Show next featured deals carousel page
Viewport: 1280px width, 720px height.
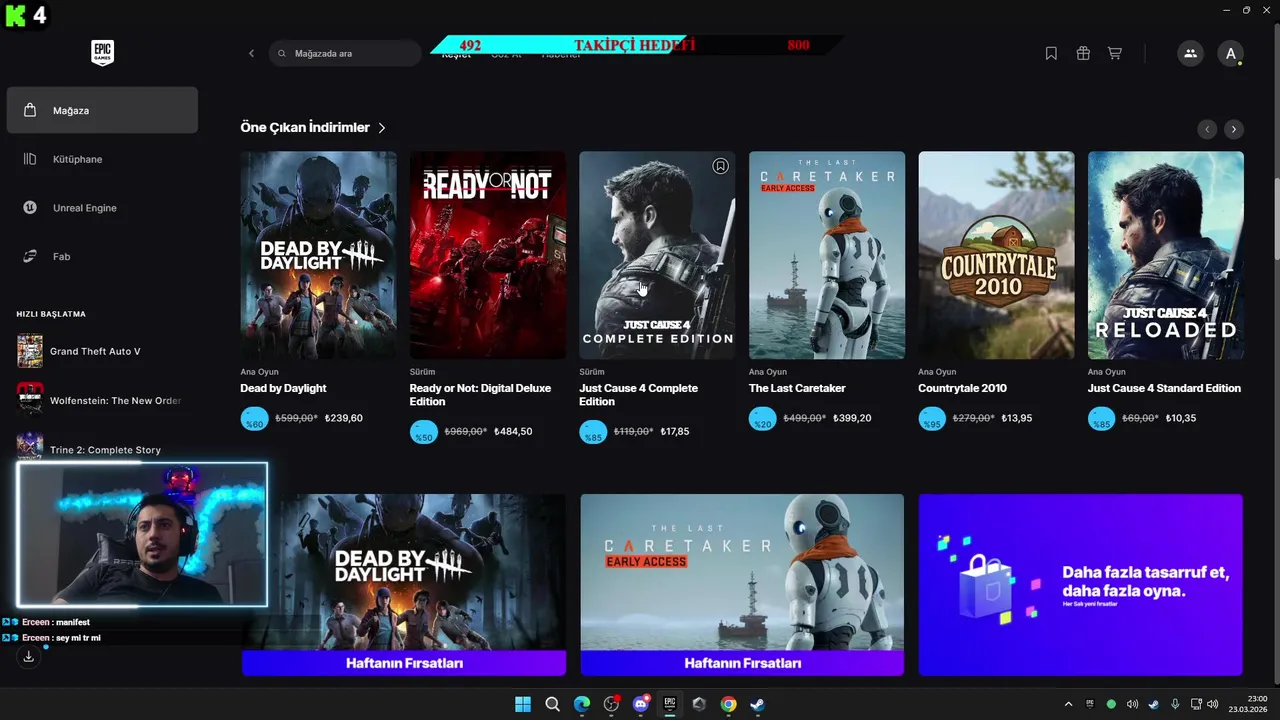click(1234, 129)
